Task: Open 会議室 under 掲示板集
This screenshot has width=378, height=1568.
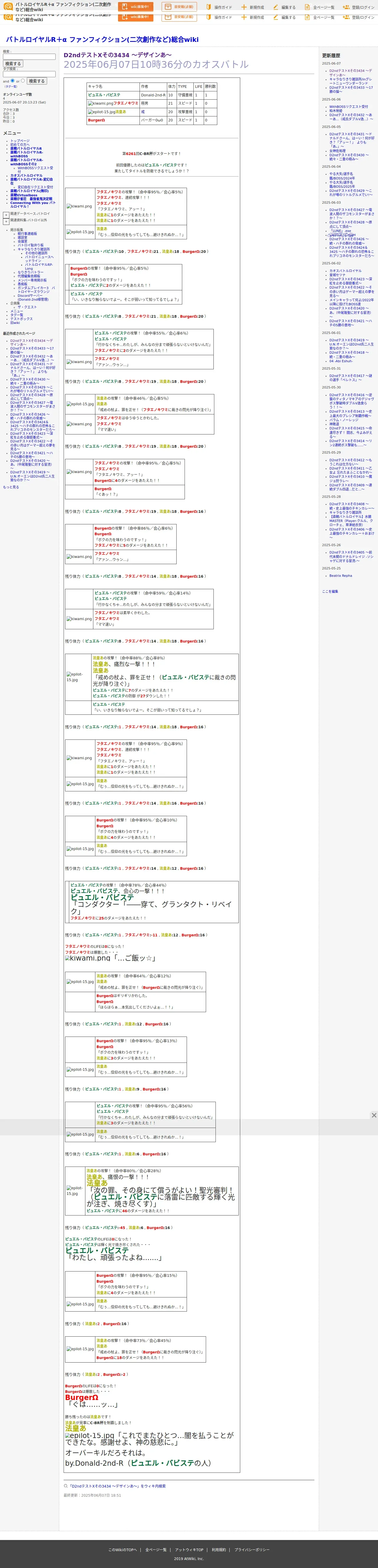Action: pyautogui.click(x=22, y=241)
